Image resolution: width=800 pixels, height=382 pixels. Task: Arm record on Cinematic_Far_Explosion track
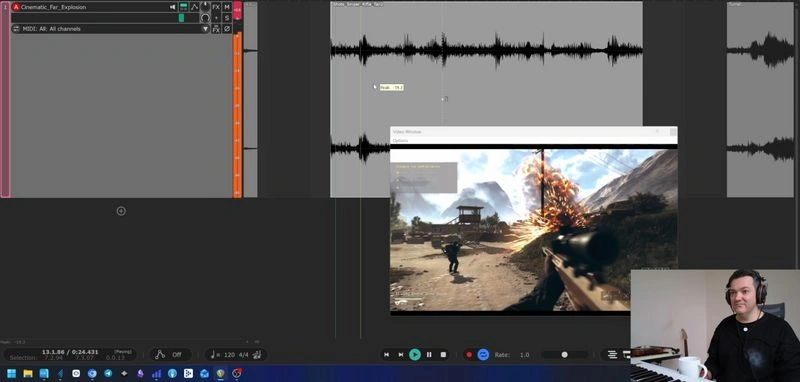click(16, 7)
